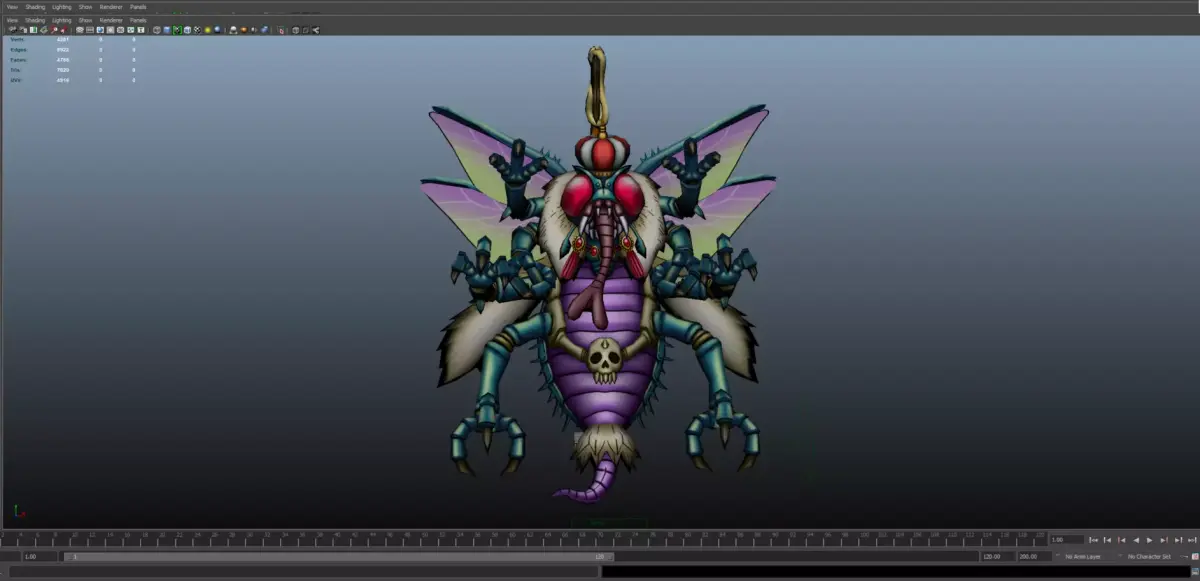Open the Camera Attributes toolbar icon

[x=23, y=30]
